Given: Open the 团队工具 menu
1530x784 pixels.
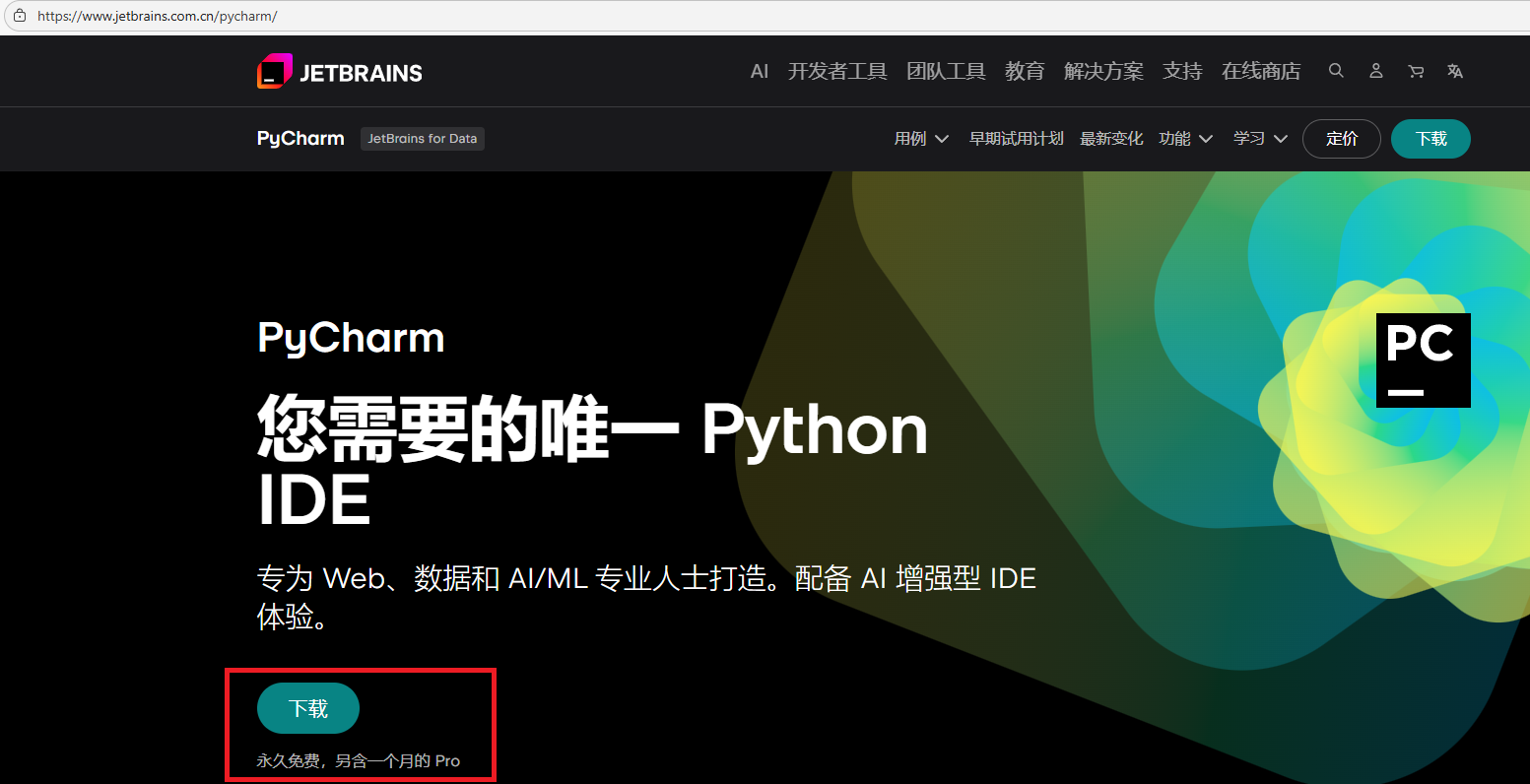Looking at the screenshot, I should coord(946,71).
